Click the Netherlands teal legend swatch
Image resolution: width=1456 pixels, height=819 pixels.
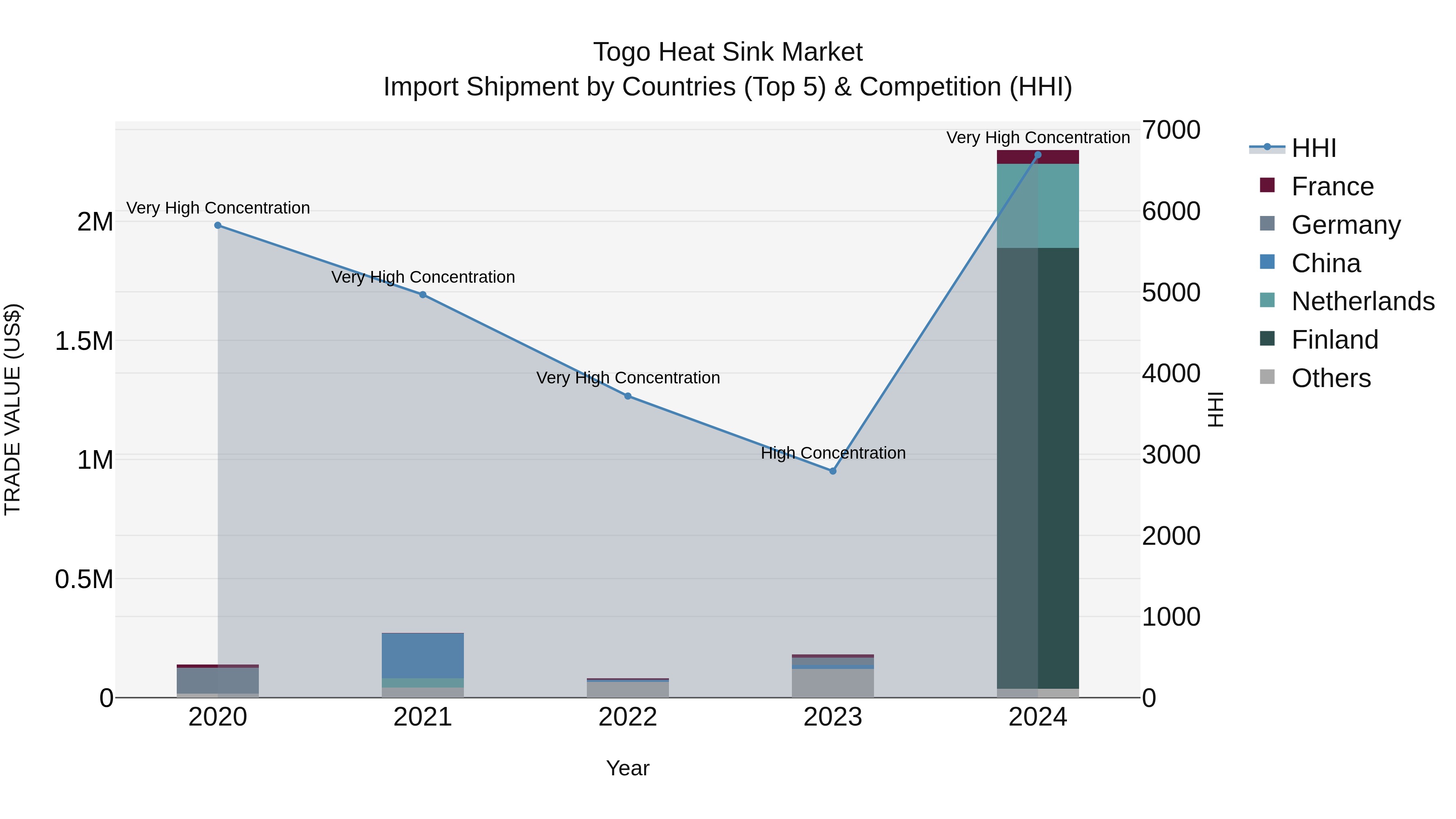[x=1267, y=300]
